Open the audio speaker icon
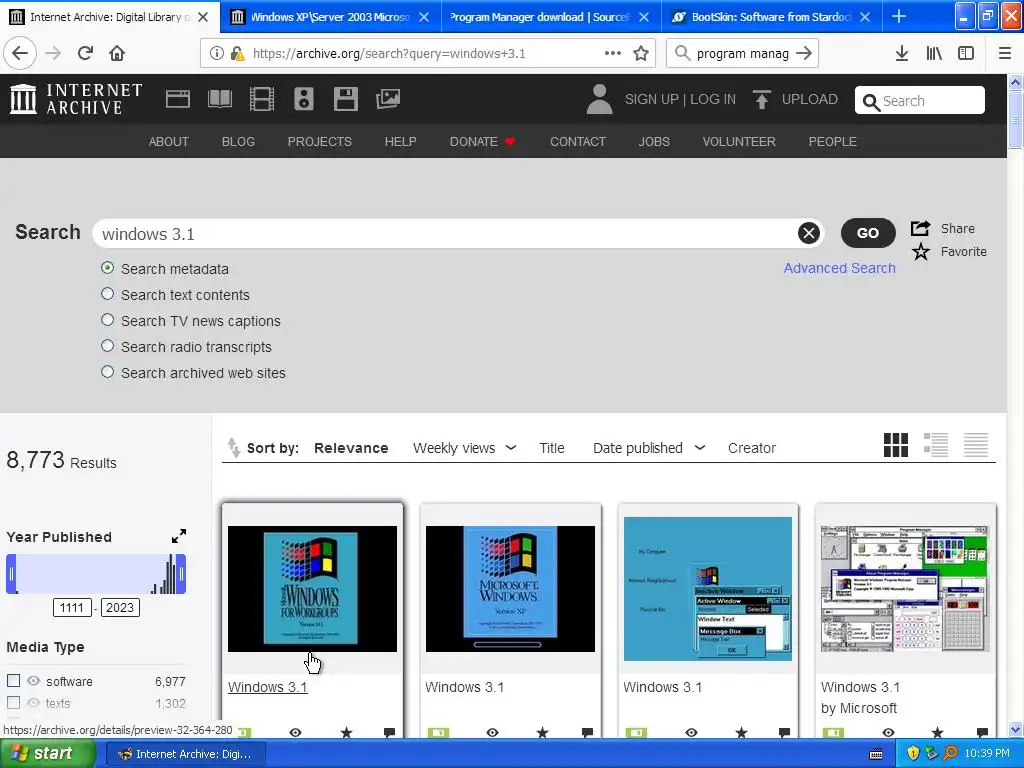Image resolution: width=1024 pixels, height=768 pixels. pos(304,99)
